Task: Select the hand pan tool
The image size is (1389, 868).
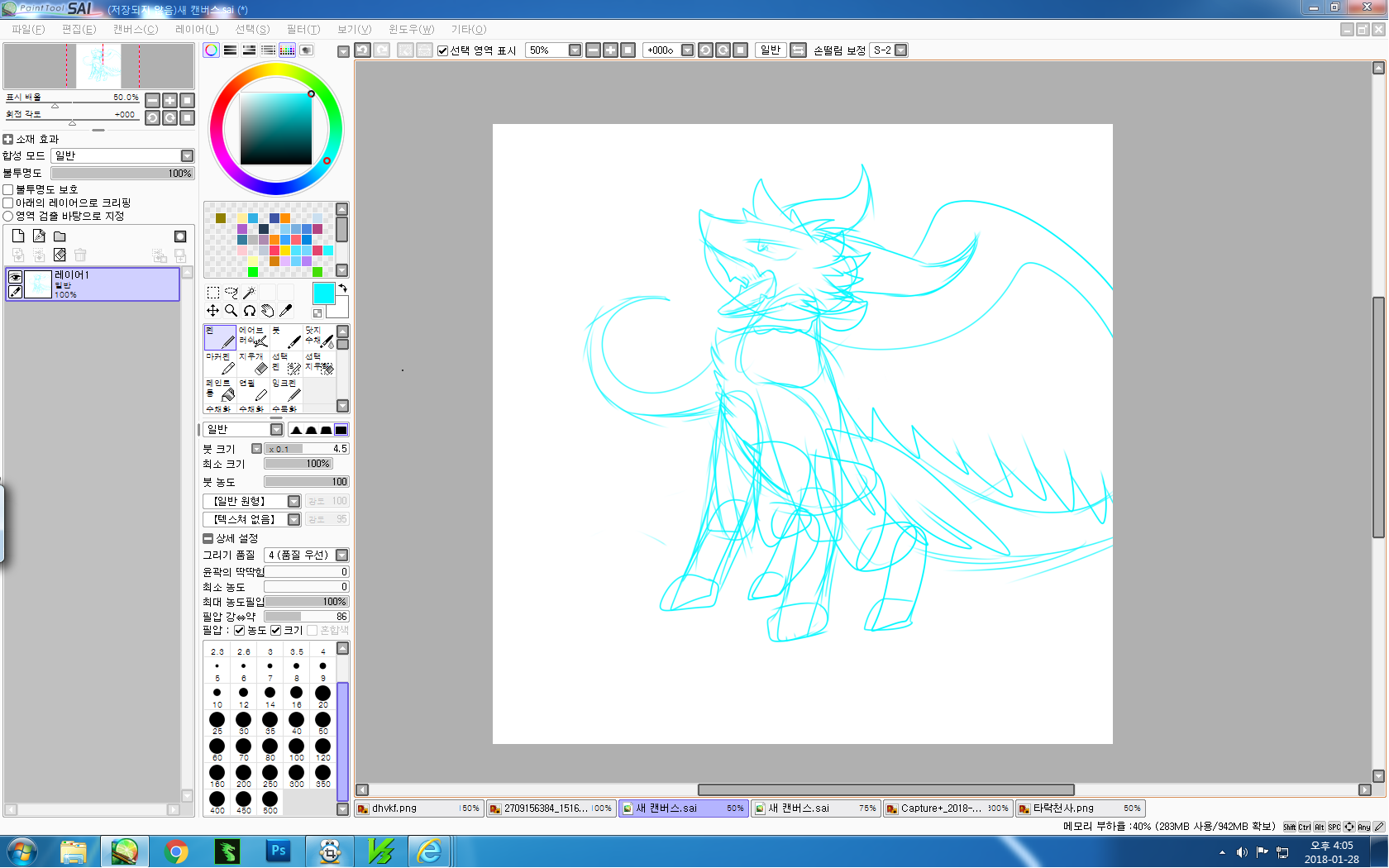Action: (267, 311)
